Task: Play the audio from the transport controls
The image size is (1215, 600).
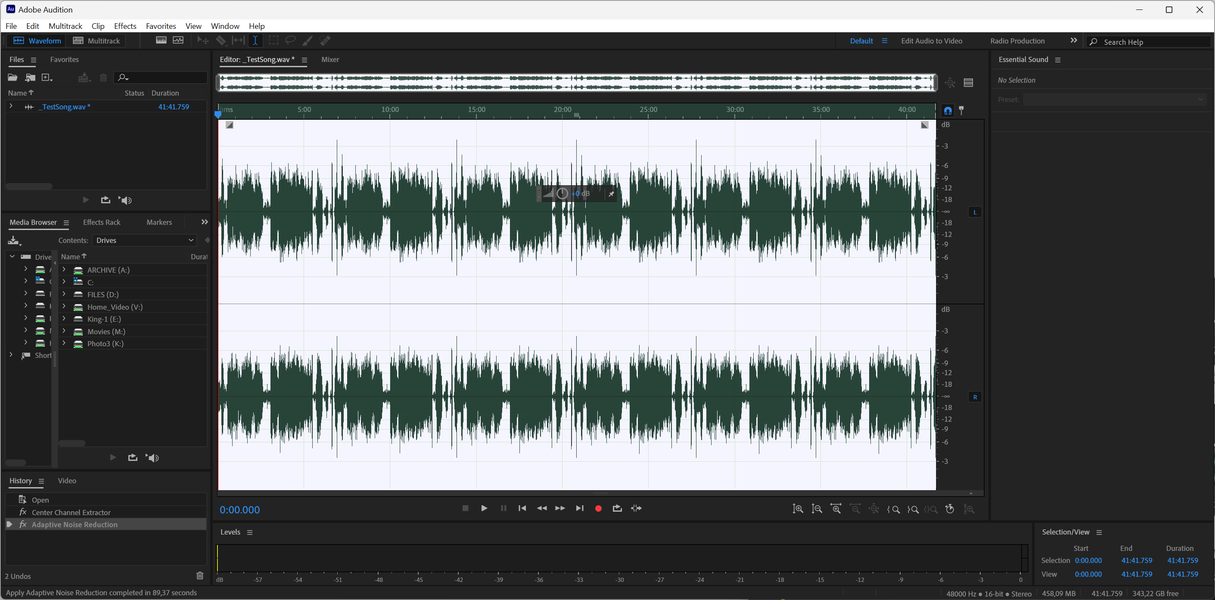Action: pos(484,508)
